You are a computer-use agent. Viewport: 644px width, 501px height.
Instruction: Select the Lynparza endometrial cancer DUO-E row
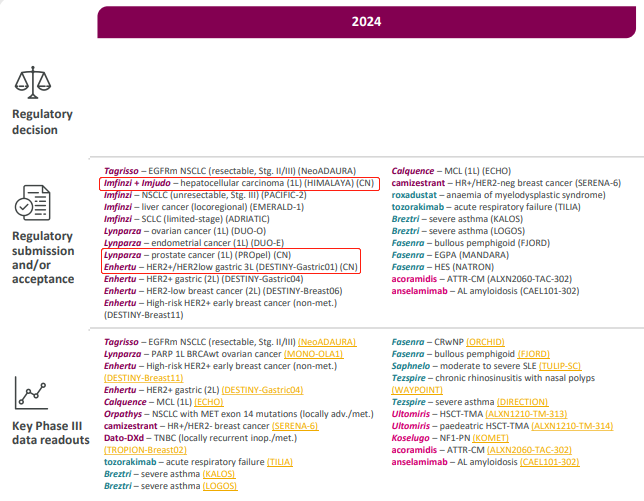(x=194, y=243)
